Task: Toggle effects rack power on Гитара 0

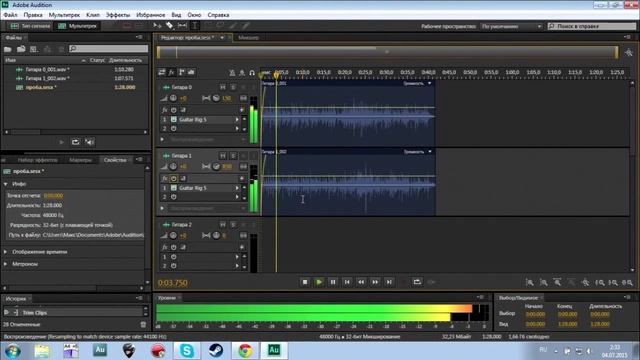Action: point(174,110)
